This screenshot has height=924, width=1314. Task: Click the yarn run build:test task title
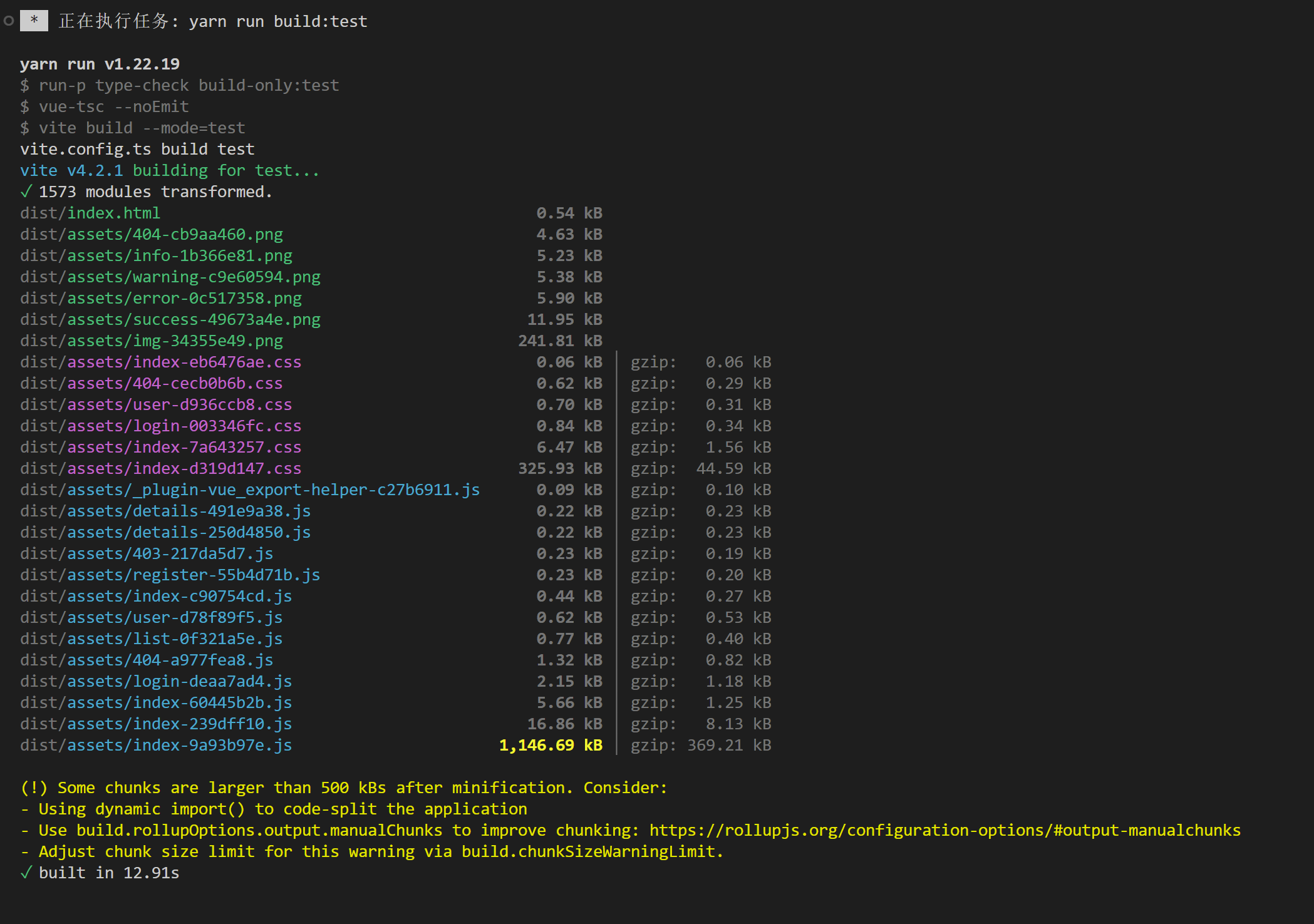click(277, 21)
